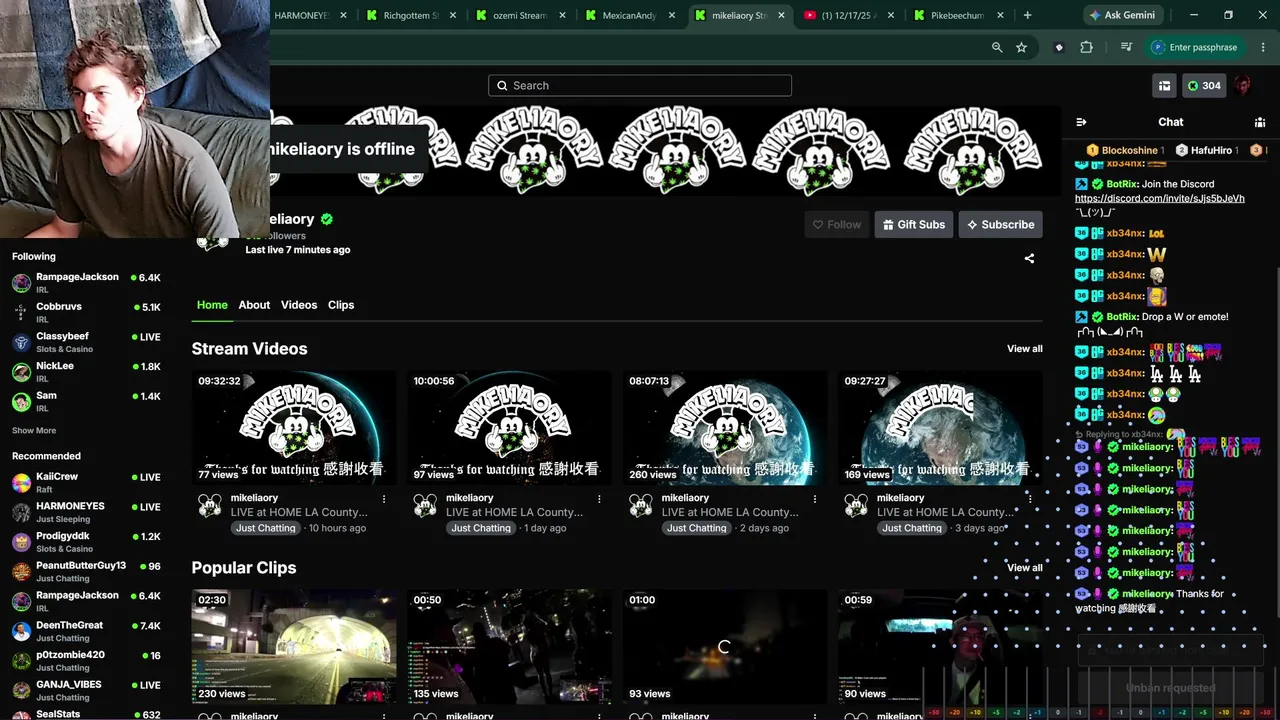Open Classybeef channel in sidebar

(x=85, y=342)
